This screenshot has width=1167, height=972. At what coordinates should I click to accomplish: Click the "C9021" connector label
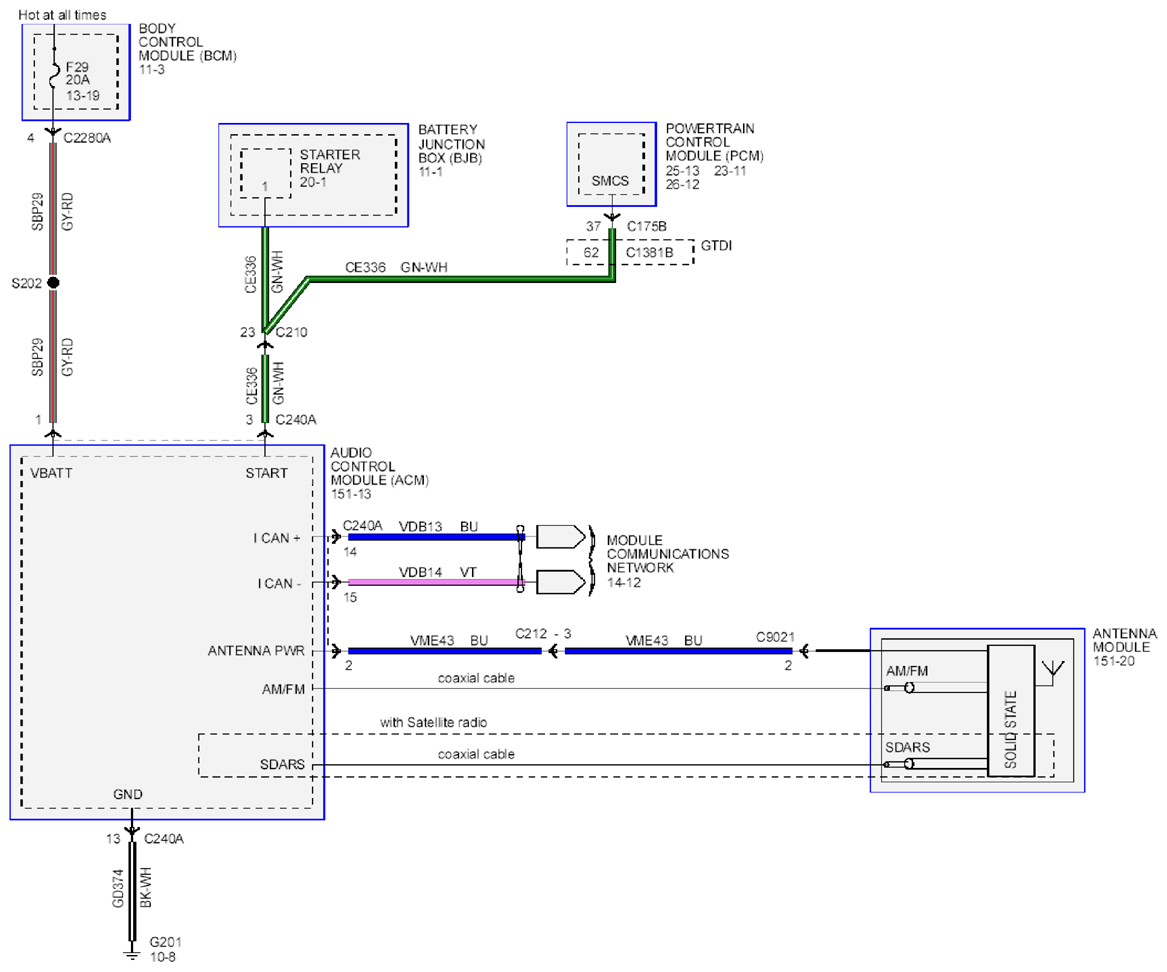[776, 637]
